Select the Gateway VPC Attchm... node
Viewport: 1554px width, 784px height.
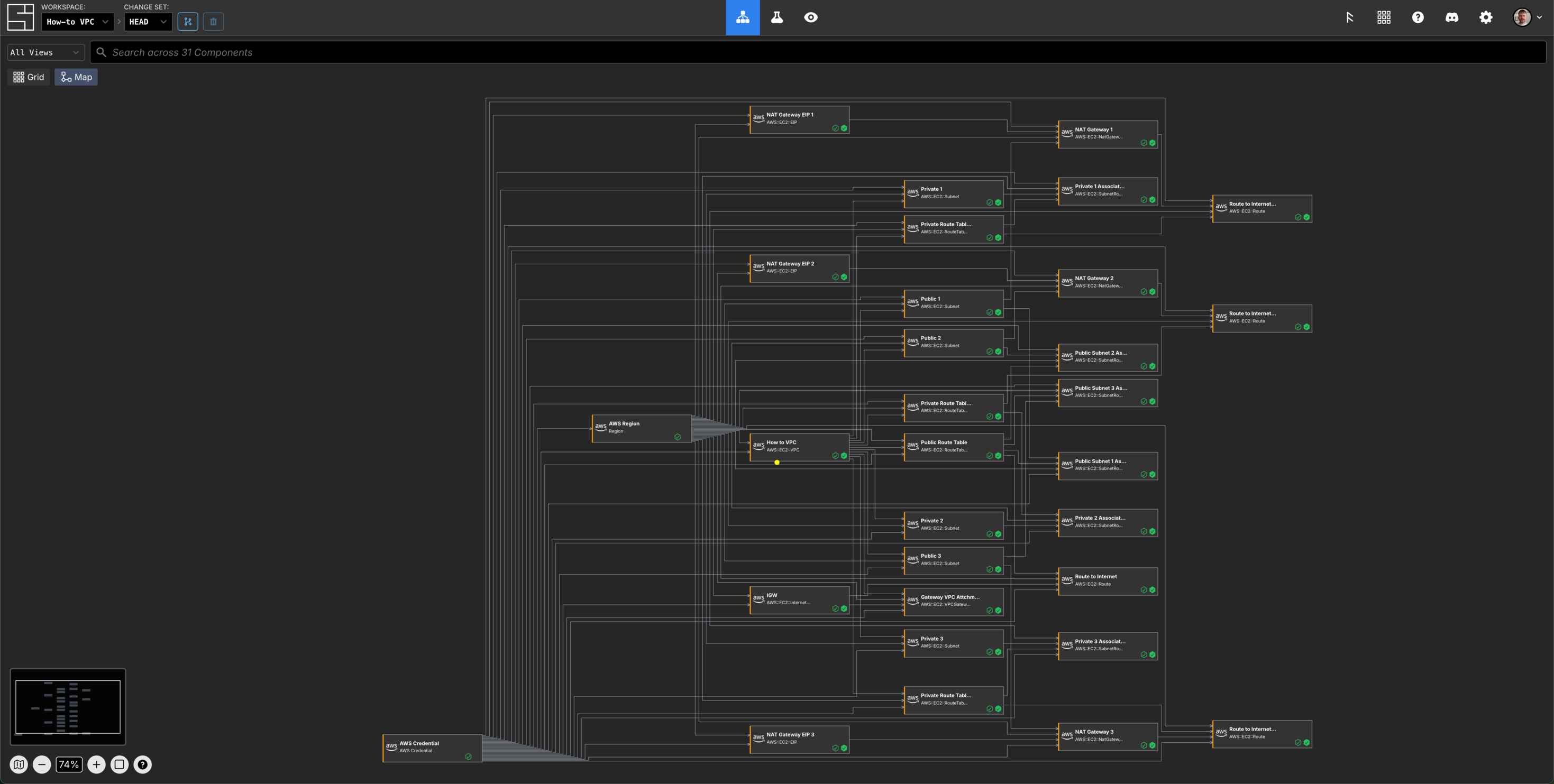pos(954,602)
